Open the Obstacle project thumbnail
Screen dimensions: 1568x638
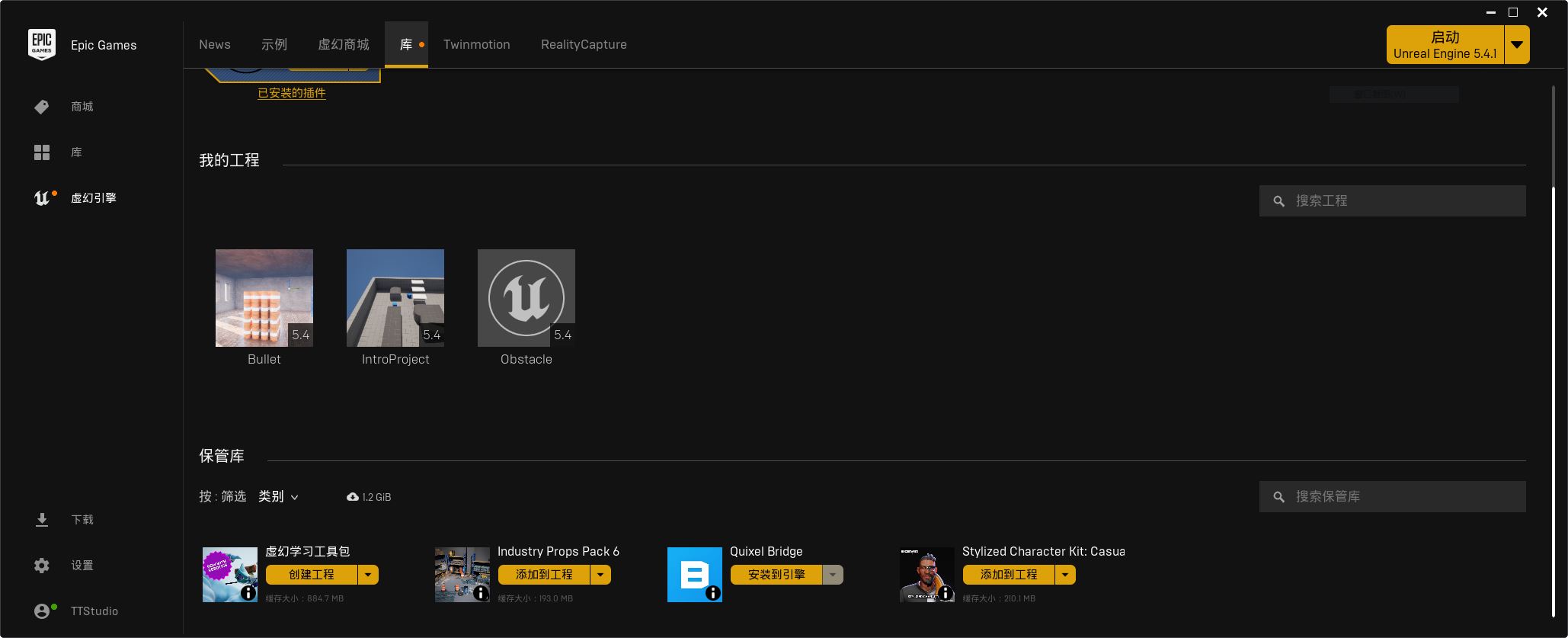click(526, 298)
